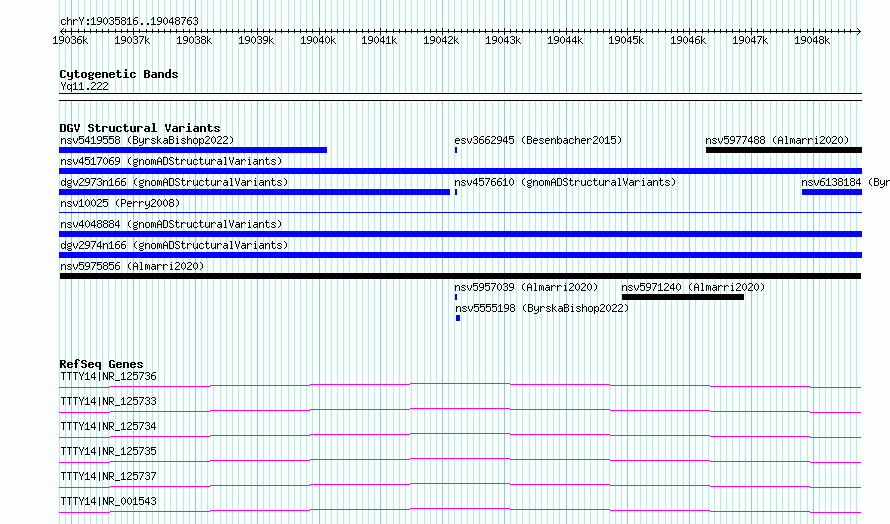The width and height of the screenshot is (890, 524).
Task: Select the blue bar under nsv6138184
Action: point(832,192)
